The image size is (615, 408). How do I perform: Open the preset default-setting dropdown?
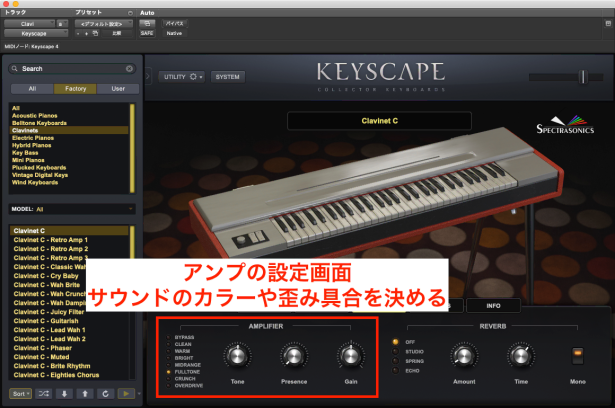[104, 24]
